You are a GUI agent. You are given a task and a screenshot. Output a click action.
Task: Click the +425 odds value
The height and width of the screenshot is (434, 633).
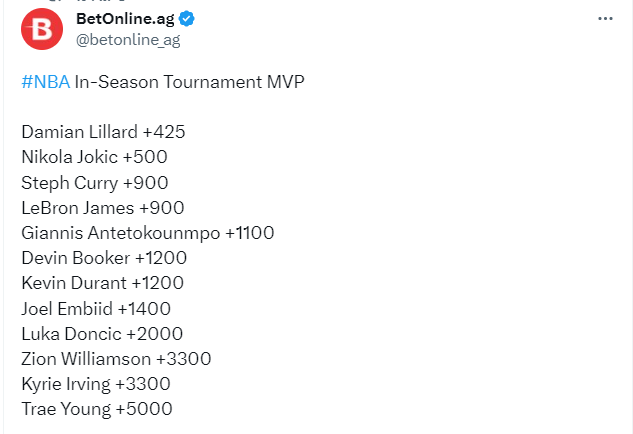166,131
